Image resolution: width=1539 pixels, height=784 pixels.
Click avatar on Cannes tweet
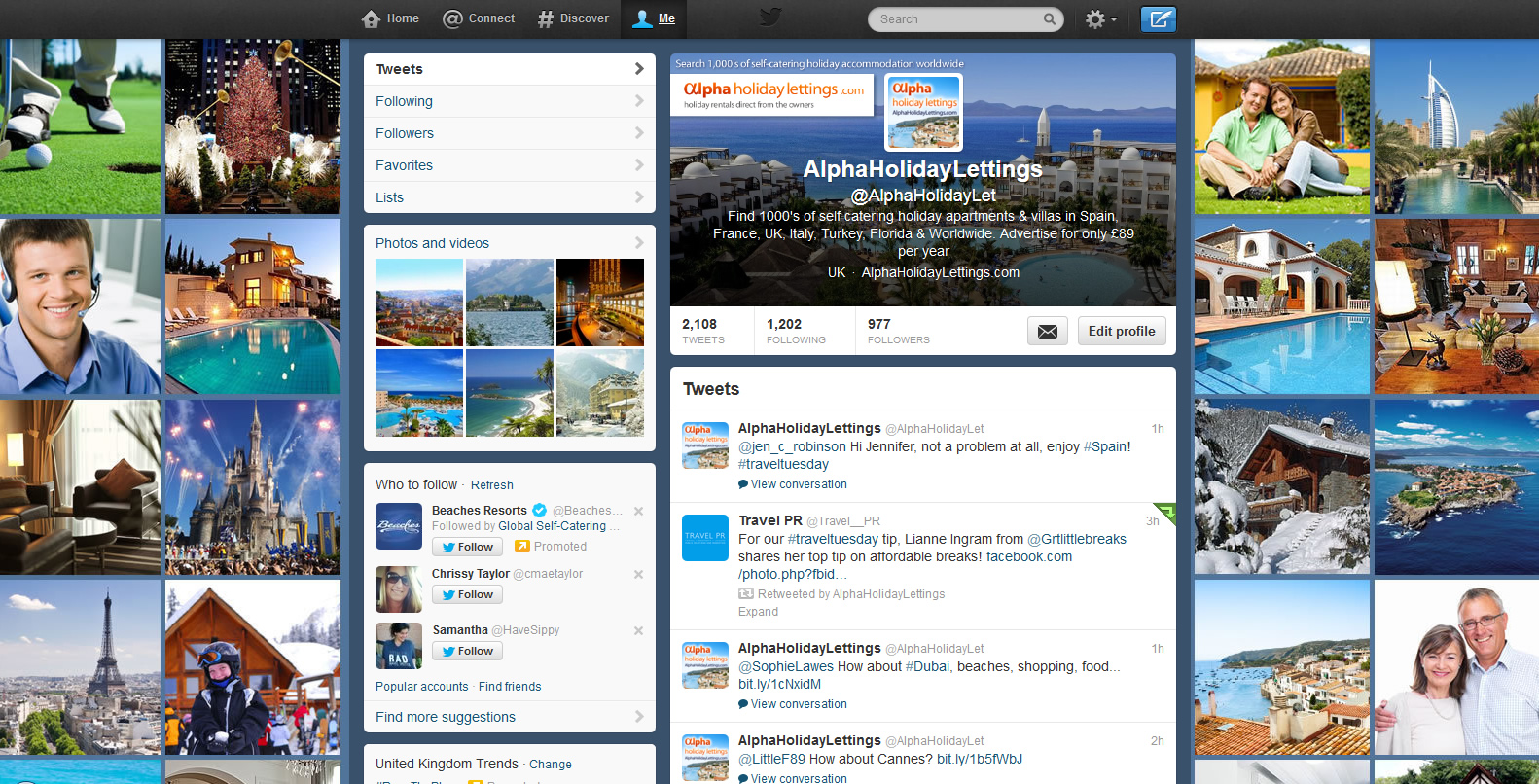coord(705,758)
